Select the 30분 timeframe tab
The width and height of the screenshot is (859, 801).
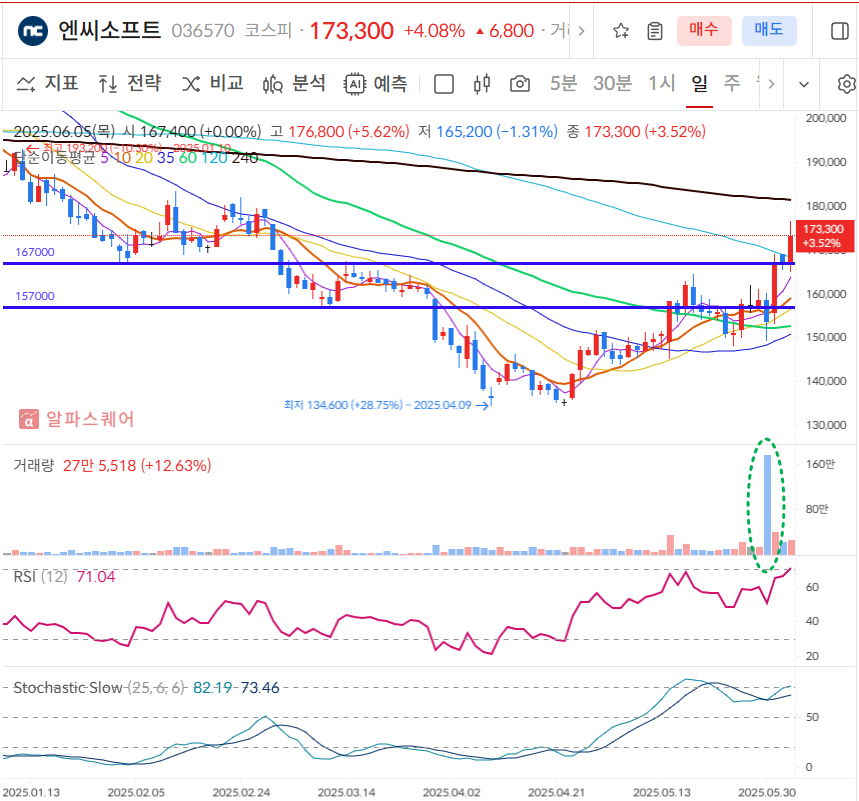pos(612,83)
